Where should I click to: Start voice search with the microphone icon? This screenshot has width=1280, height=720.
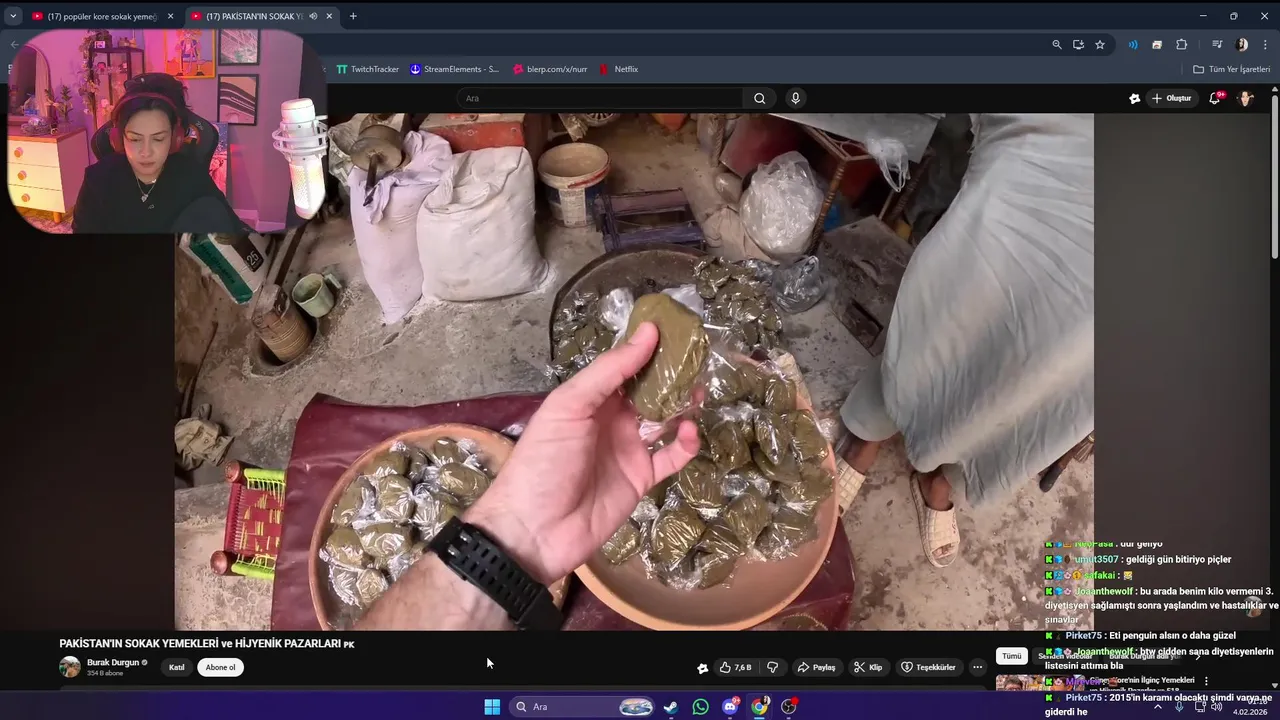point(795,98)
